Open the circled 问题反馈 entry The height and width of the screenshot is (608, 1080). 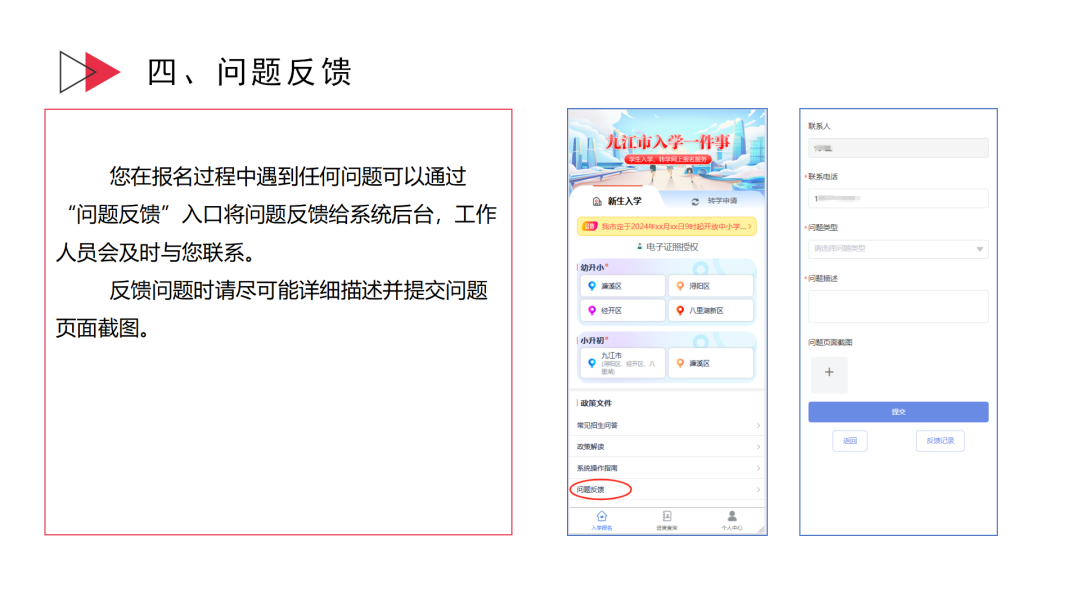601,490
